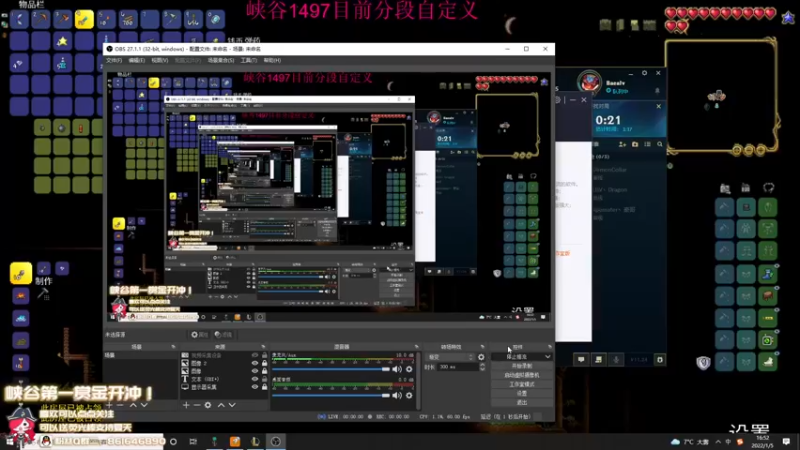The height and width of the screenshot is (450, 800).
Task: Open the 工具(T) menu in OBS
Action: (248, 60)
